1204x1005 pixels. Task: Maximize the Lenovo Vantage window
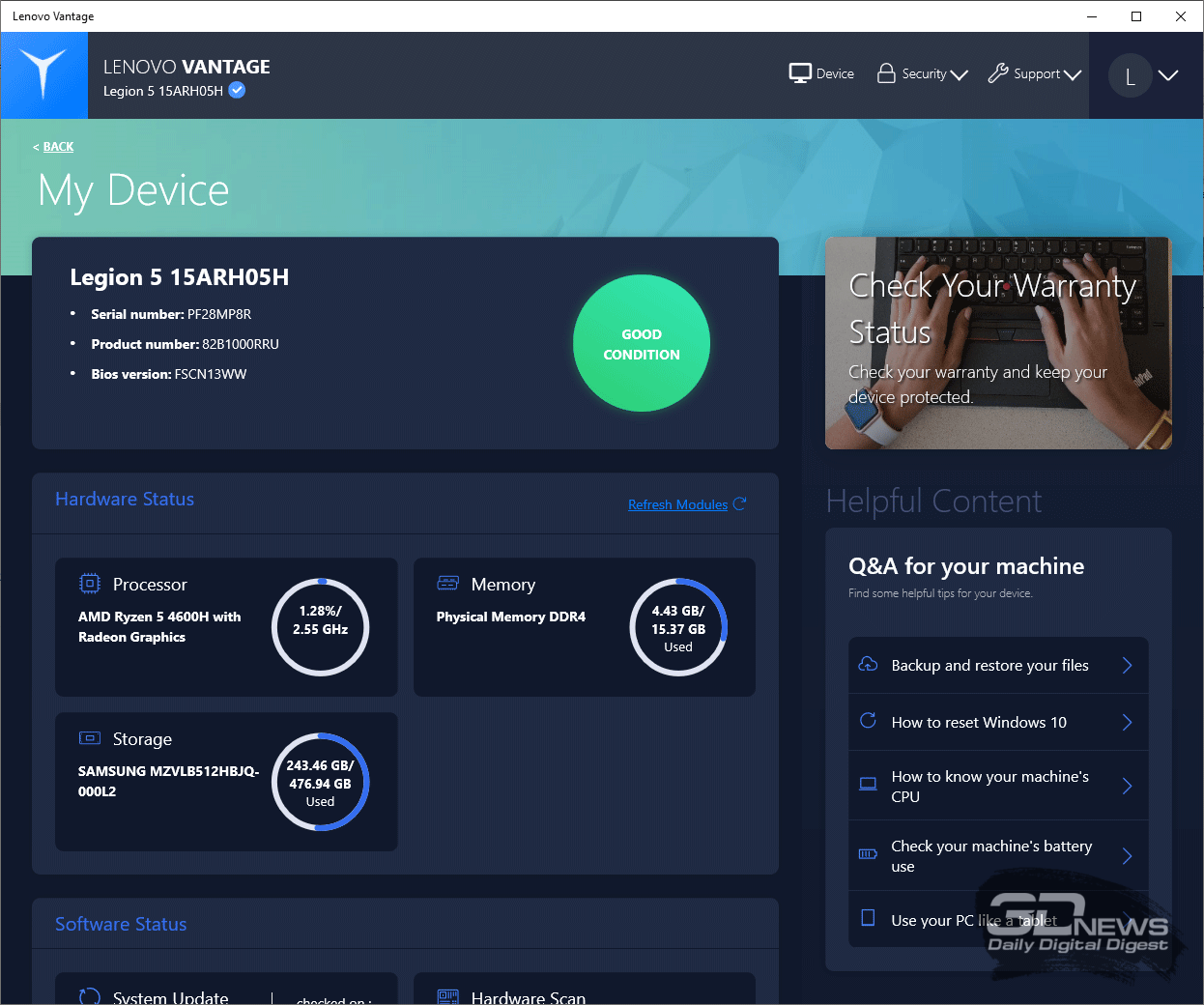(1136, 16)
